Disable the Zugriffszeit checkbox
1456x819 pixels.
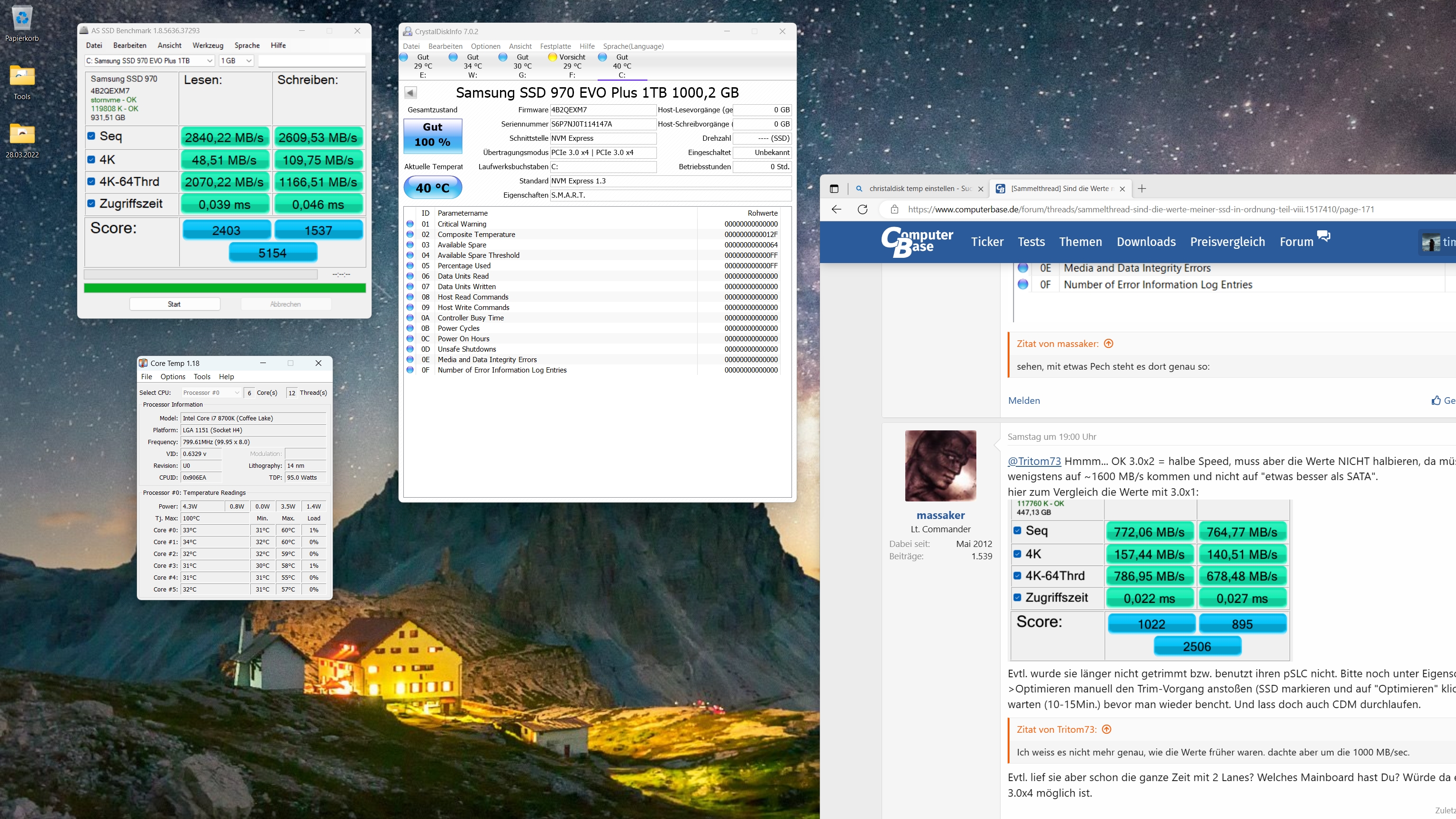(x=91, y=203)
